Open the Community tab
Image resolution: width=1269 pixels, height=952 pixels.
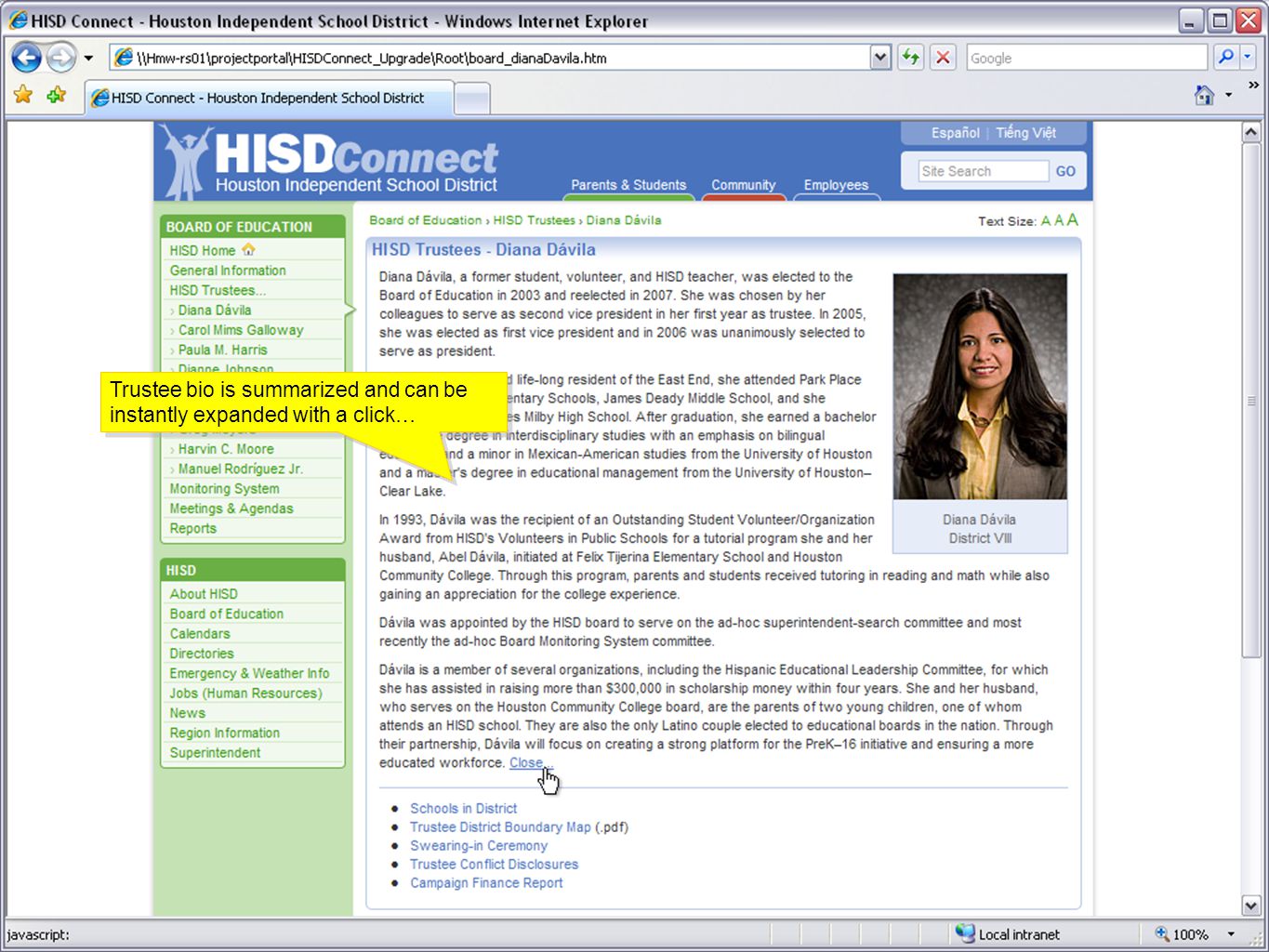(x=743, y=185)
